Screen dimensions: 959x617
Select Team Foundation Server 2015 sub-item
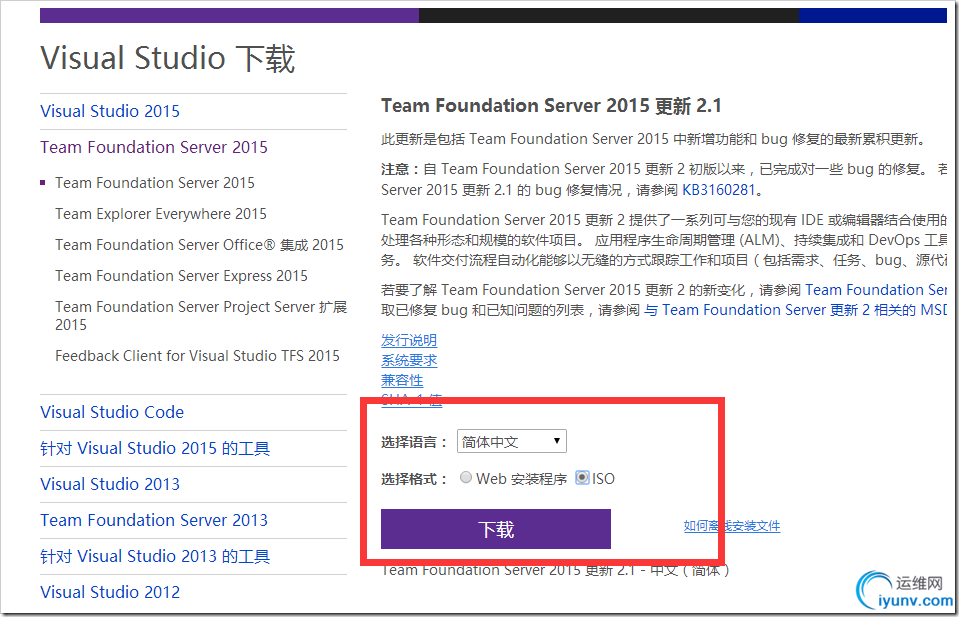155,183
